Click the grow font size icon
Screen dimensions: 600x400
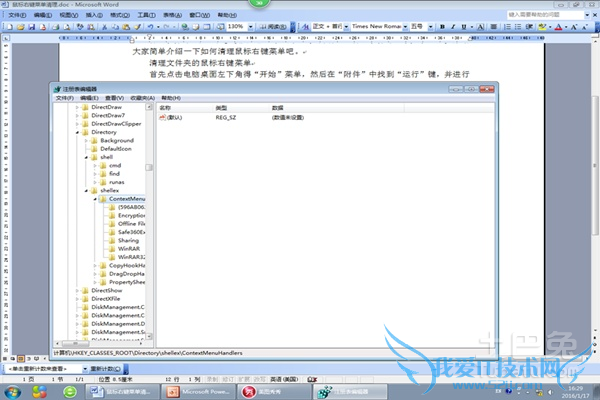tap(574, 27)
